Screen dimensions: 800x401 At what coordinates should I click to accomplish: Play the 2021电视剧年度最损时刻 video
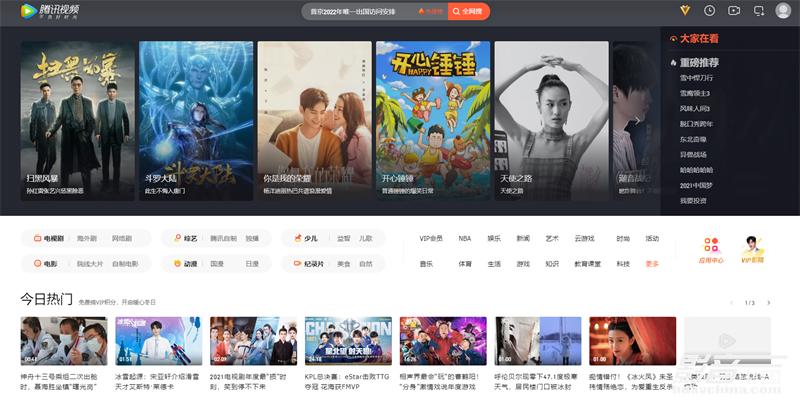(x=254, y=341)
